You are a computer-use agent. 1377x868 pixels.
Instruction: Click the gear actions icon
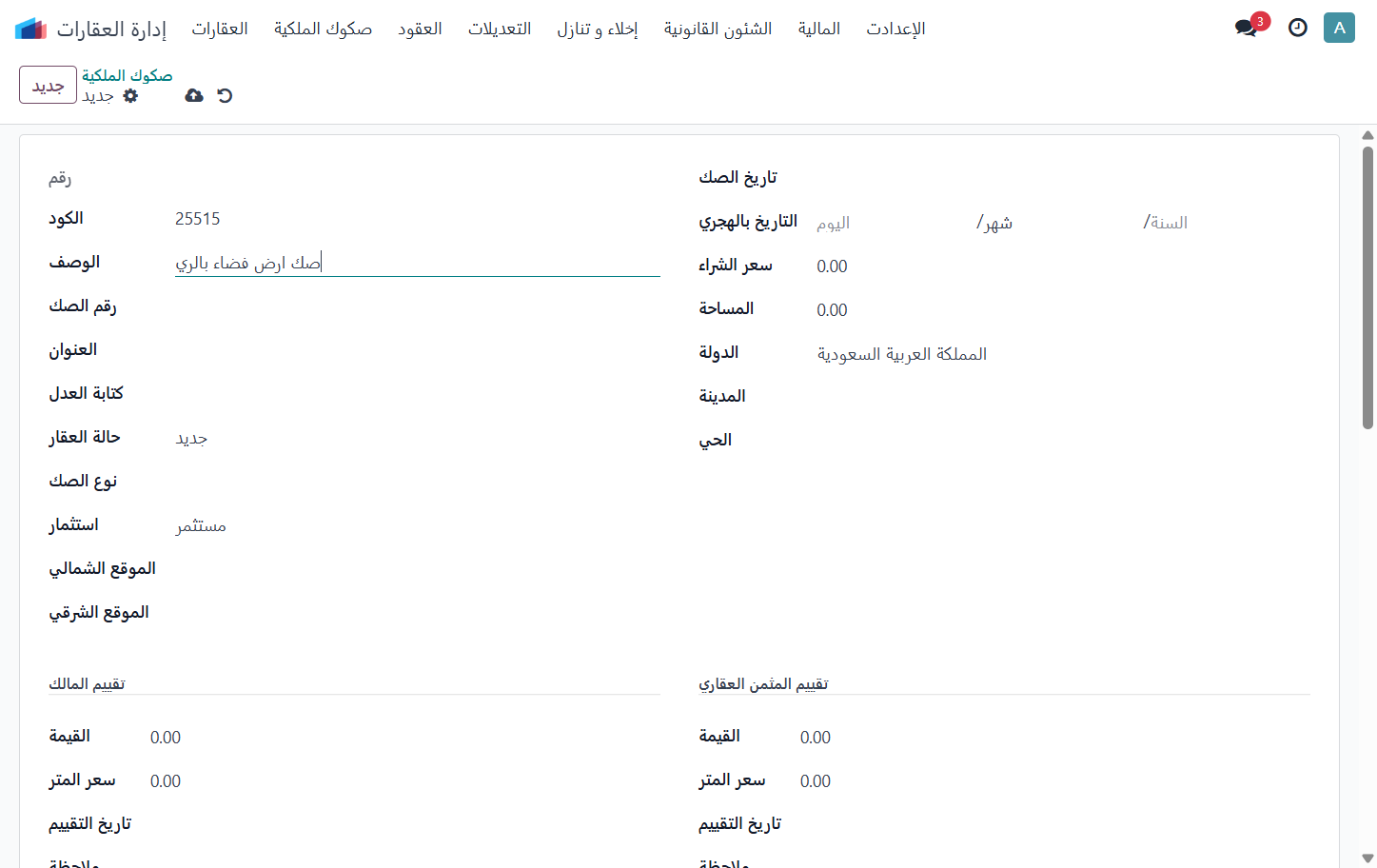pyautogui.click(x=131, y=95)
